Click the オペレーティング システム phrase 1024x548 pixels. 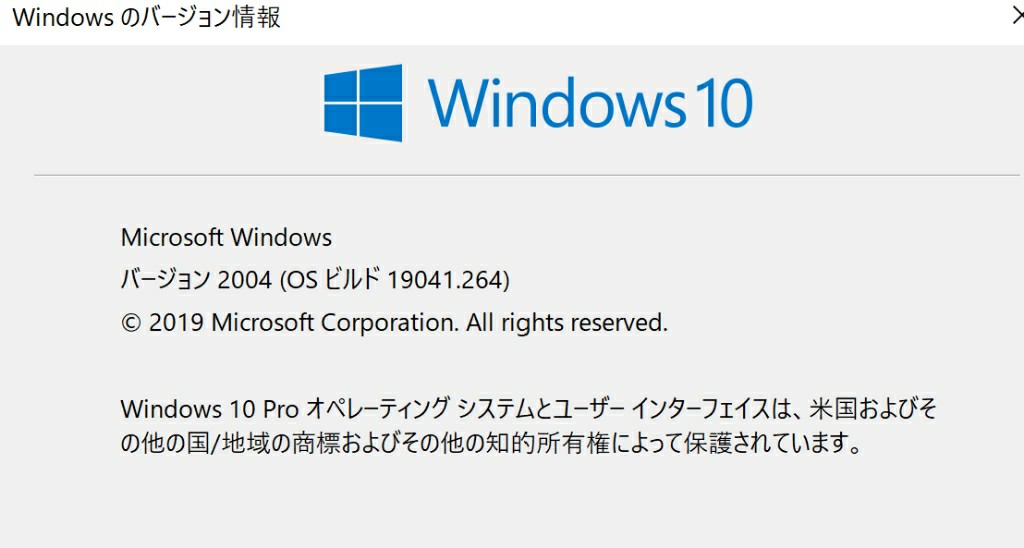pyautogui.click(x=421, y=409)
